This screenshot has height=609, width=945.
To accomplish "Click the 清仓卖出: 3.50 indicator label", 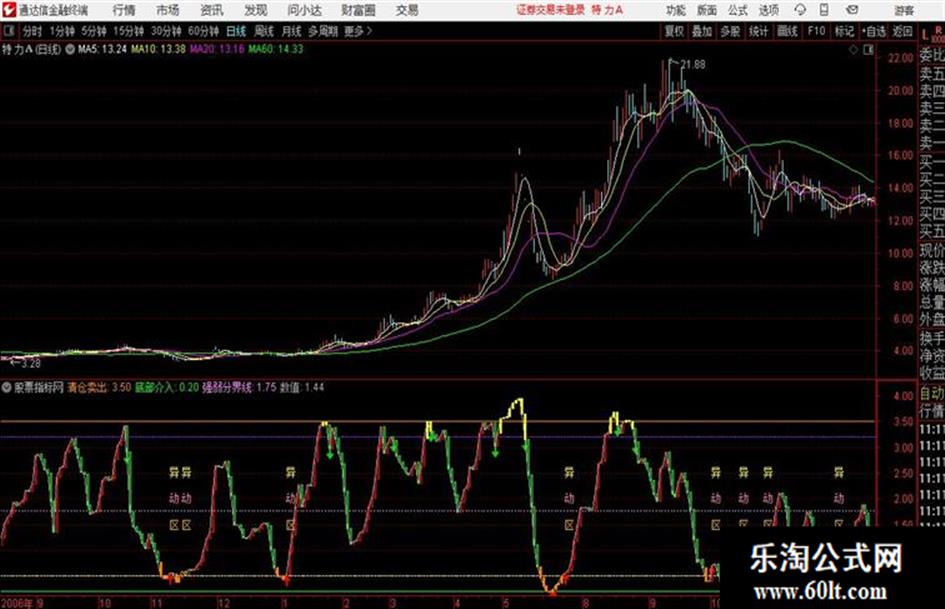I will [99, 387].
